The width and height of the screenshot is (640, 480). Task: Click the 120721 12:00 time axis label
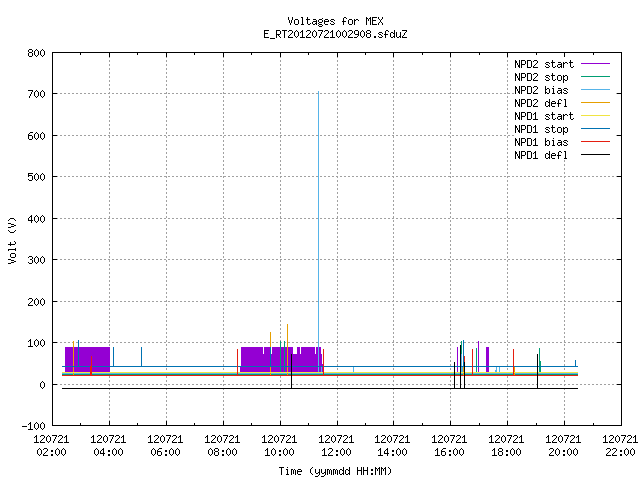pos(336,446)
